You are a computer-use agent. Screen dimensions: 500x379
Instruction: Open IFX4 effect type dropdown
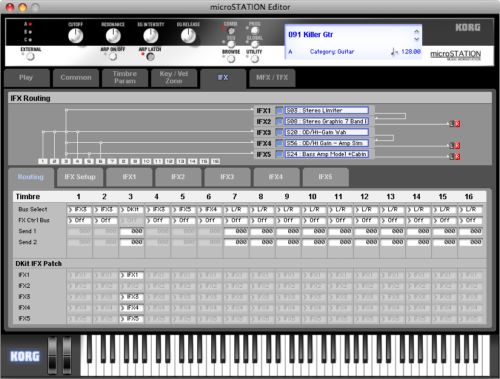tap(327, 143)
